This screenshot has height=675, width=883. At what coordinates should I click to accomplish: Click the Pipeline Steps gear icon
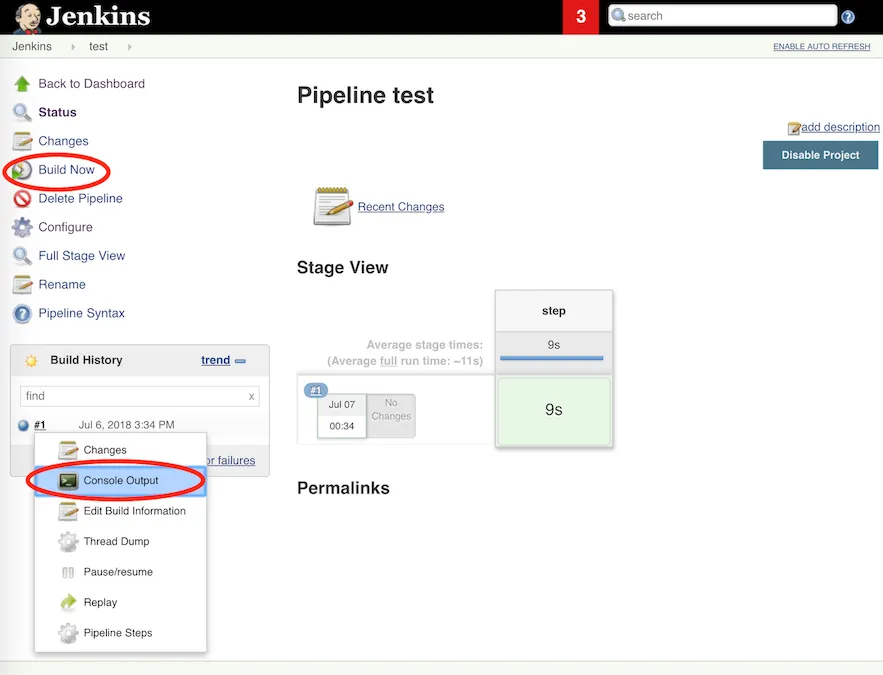(x=68, y=633)
